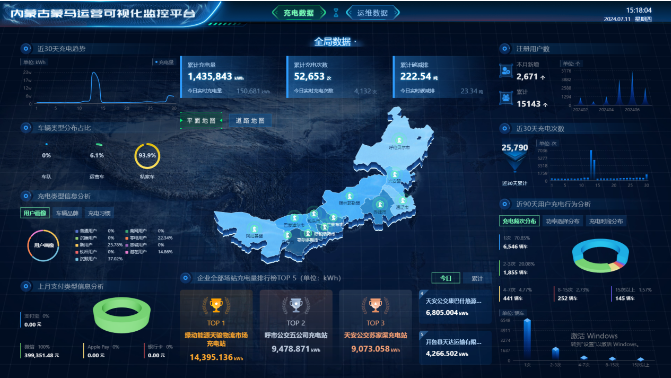This screenshot has width=671, height=378.
Task: Click the 399,351.48 元 payment amount
Action: [42, 355]
